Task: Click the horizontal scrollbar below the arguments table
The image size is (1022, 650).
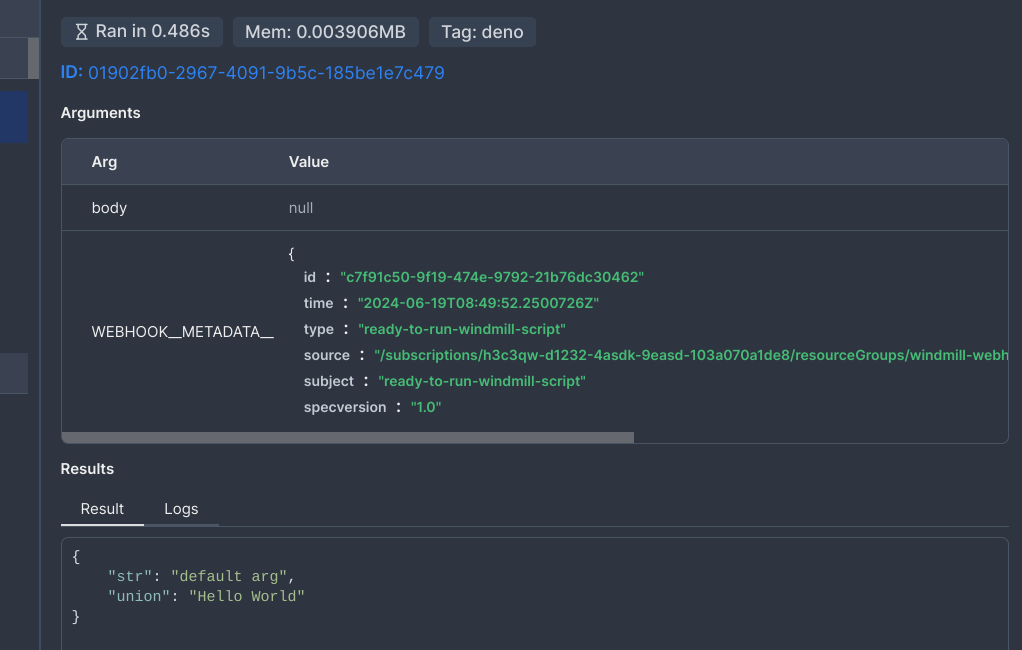Action: pos(348,436)
